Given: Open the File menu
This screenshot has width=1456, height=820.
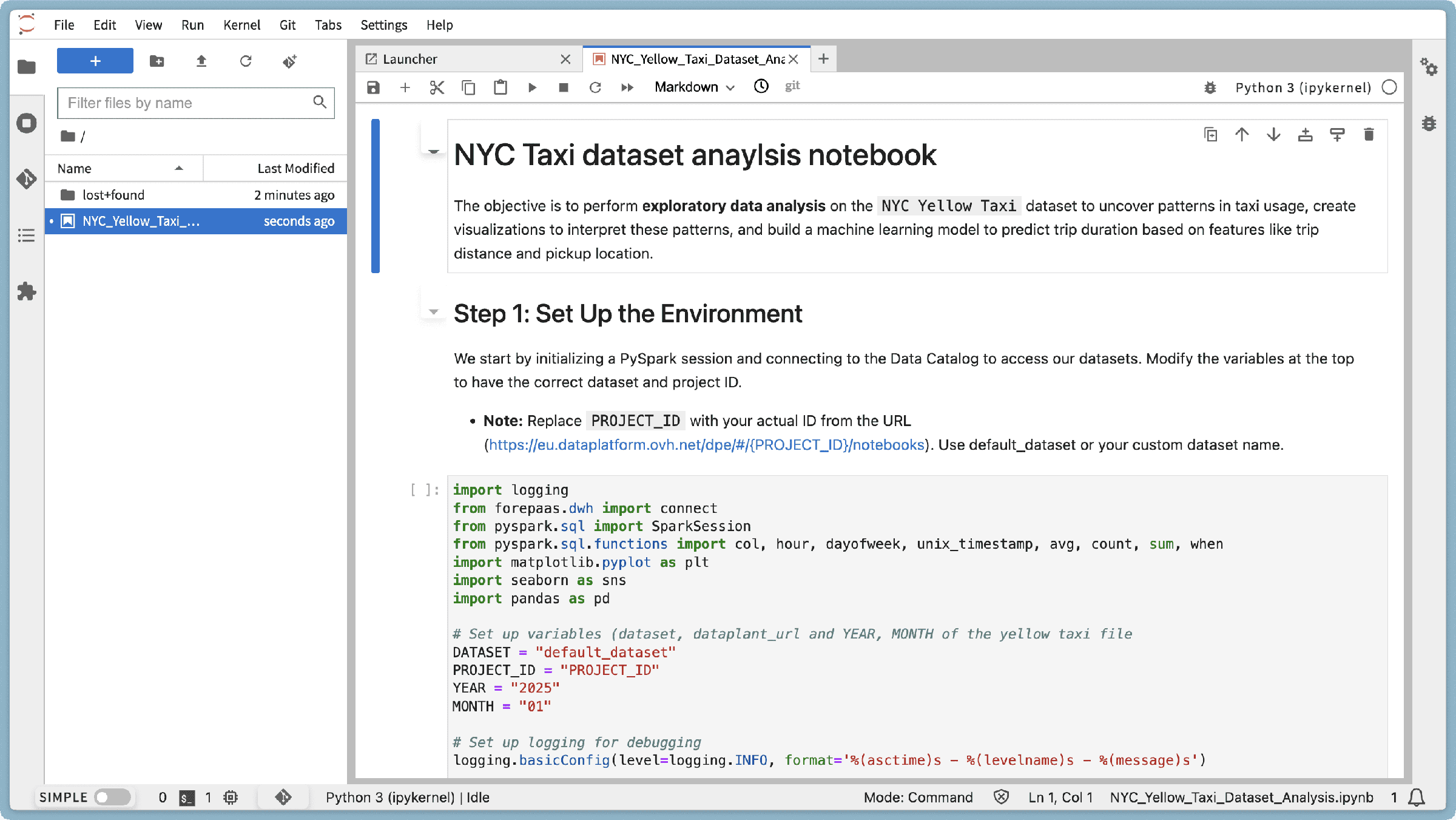Looking at the screenshot, I should [x=64, y=25].
